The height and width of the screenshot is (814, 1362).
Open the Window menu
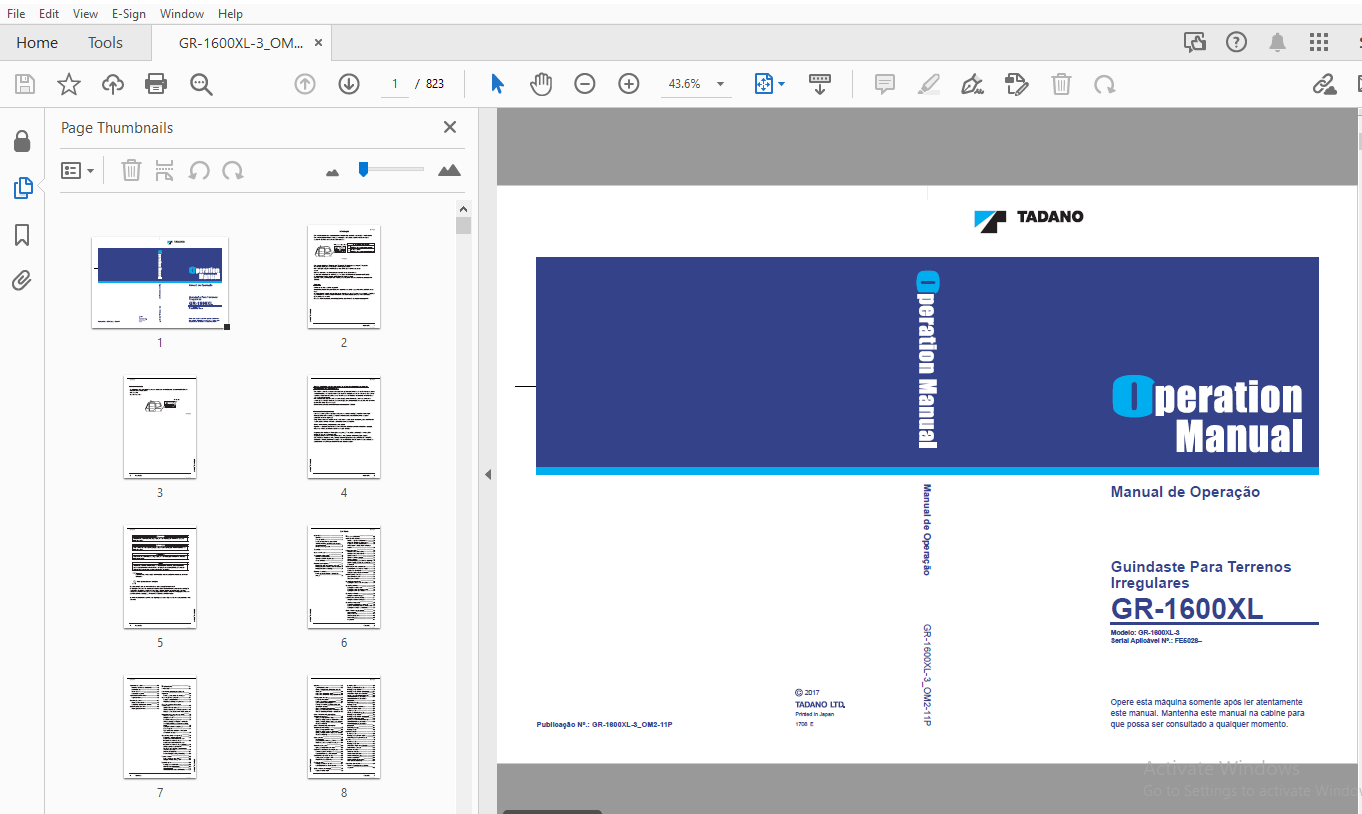point(182,14)
